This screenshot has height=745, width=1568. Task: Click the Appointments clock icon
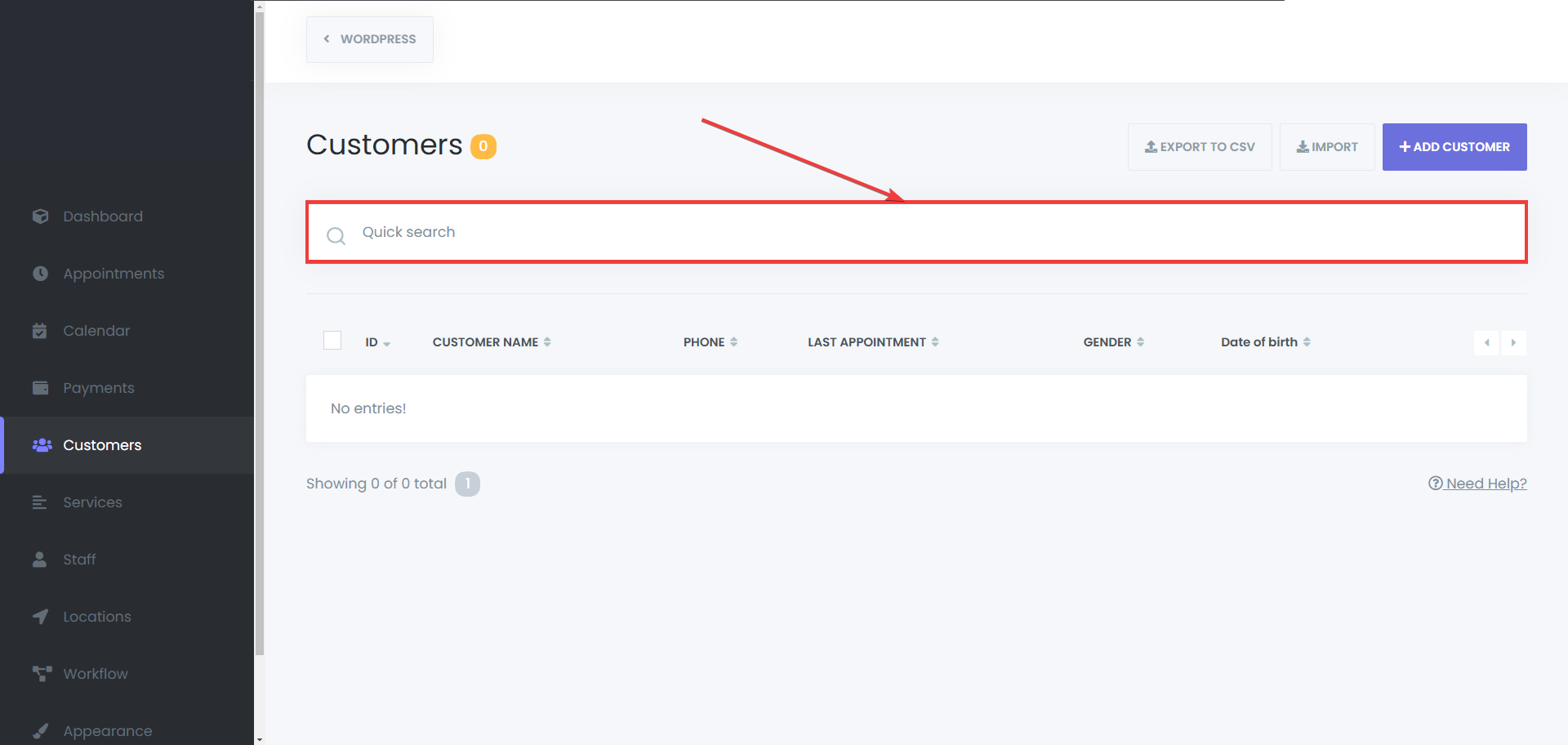click(40, 274)
